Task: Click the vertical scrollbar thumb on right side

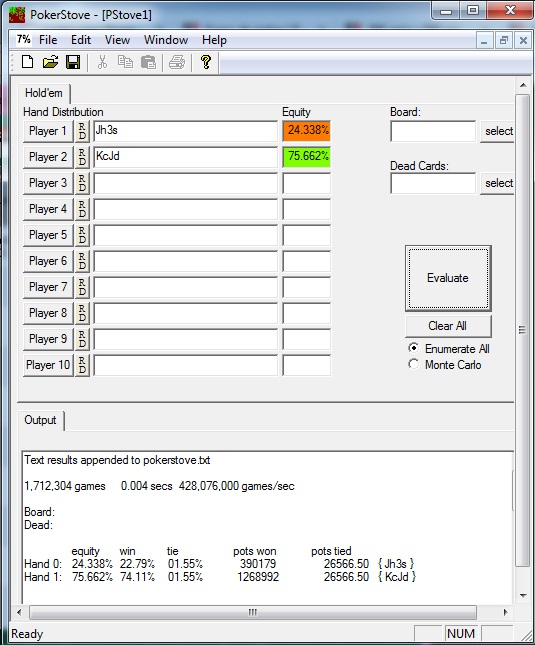Action: [523, 330]
